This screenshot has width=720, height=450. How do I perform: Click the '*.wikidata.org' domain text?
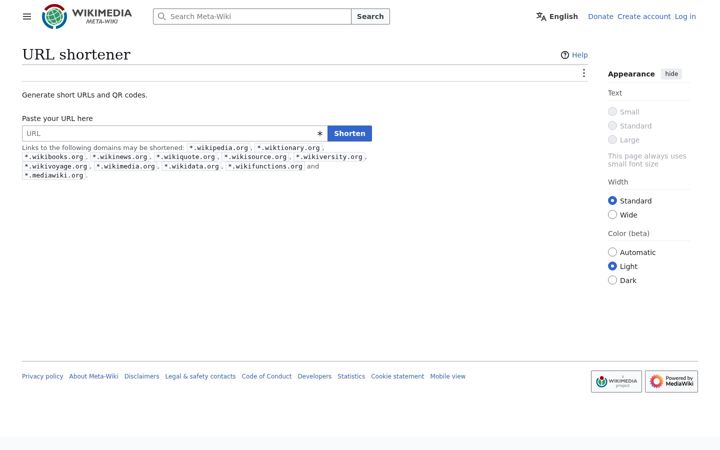coord(191,167)
